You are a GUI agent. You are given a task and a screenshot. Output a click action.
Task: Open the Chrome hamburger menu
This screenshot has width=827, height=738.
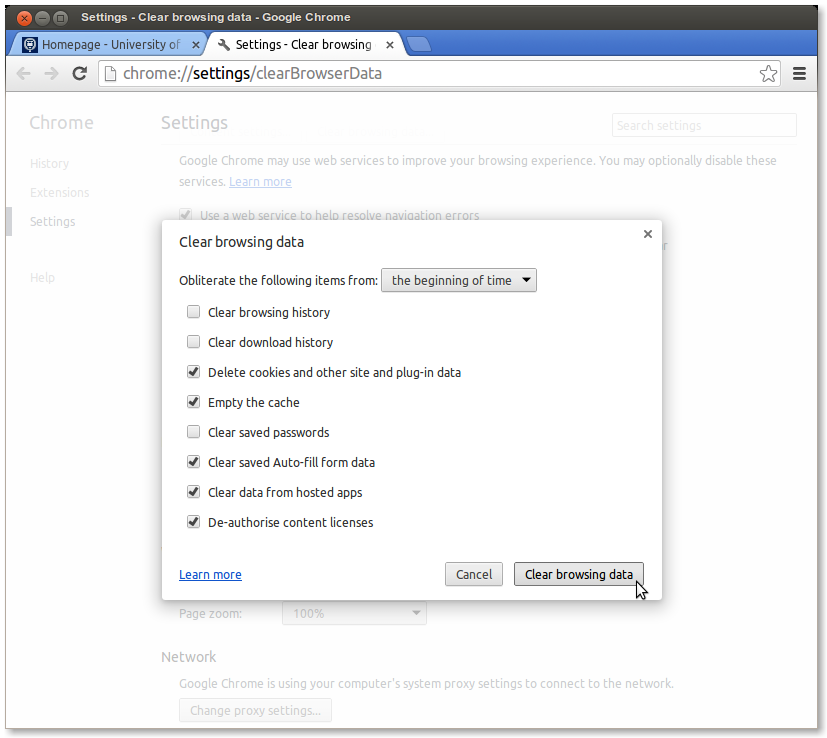pos(799,73)
